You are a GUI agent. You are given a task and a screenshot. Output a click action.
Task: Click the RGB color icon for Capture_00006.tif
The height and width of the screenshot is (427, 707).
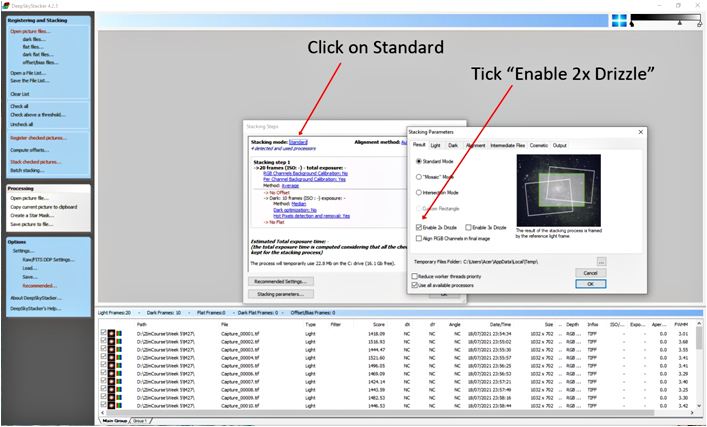coord(119,374)
